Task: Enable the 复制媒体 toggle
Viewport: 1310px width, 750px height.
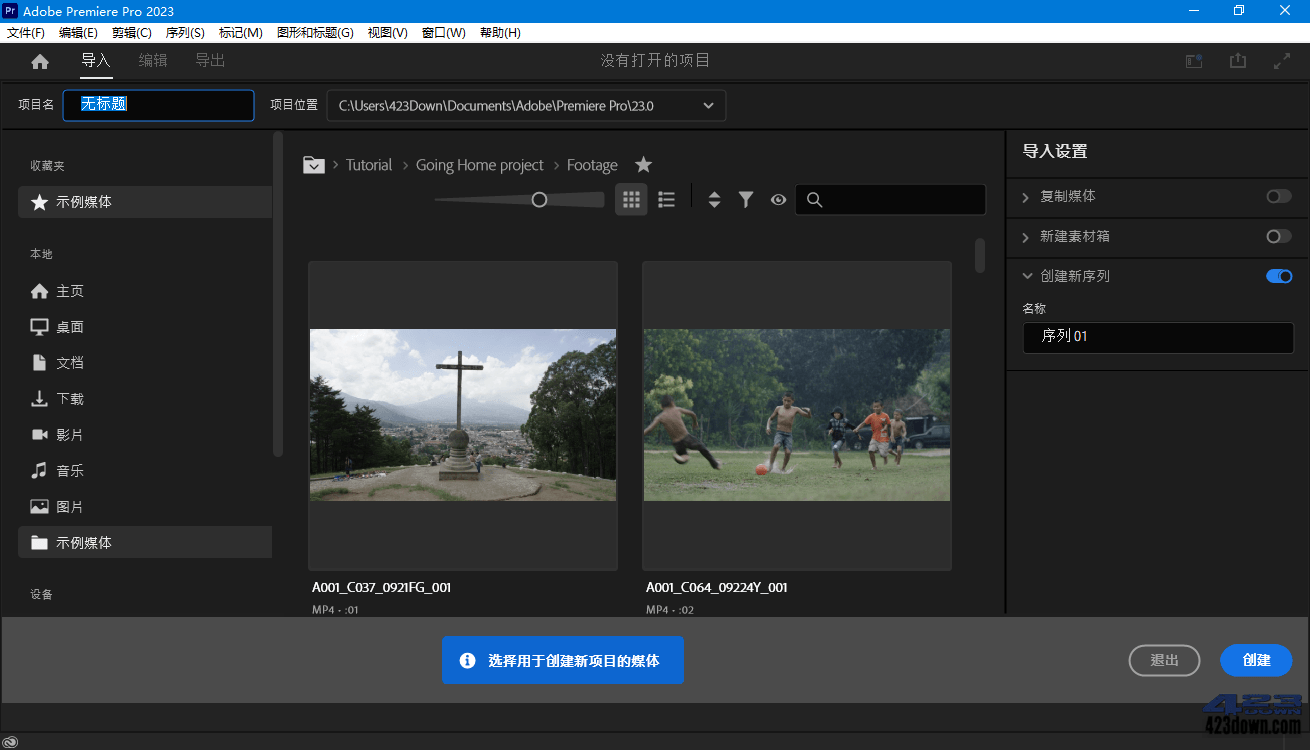Action: 1277,196
